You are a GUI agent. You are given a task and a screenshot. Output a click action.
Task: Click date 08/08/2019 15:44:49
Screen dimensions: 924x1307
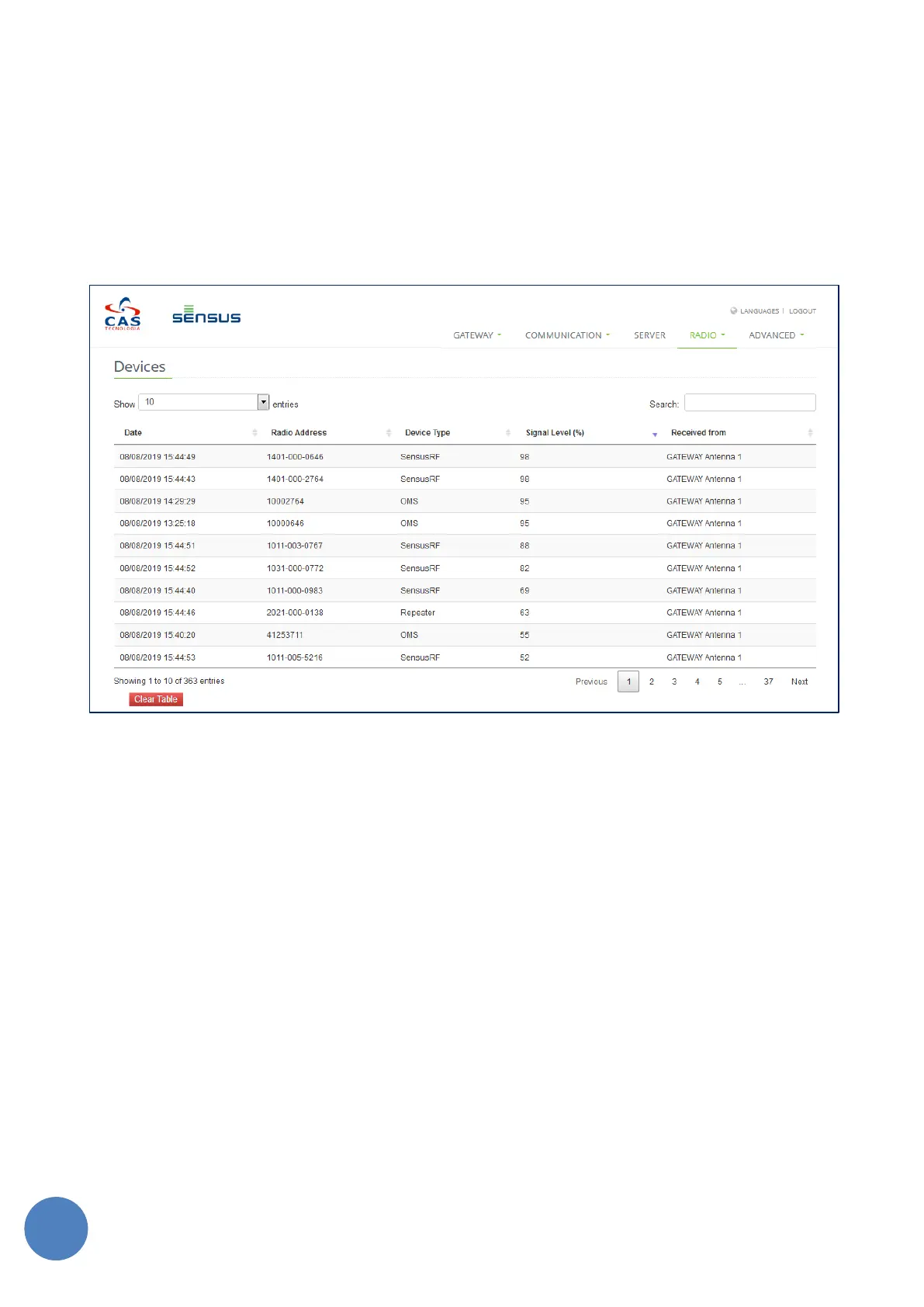157,457
